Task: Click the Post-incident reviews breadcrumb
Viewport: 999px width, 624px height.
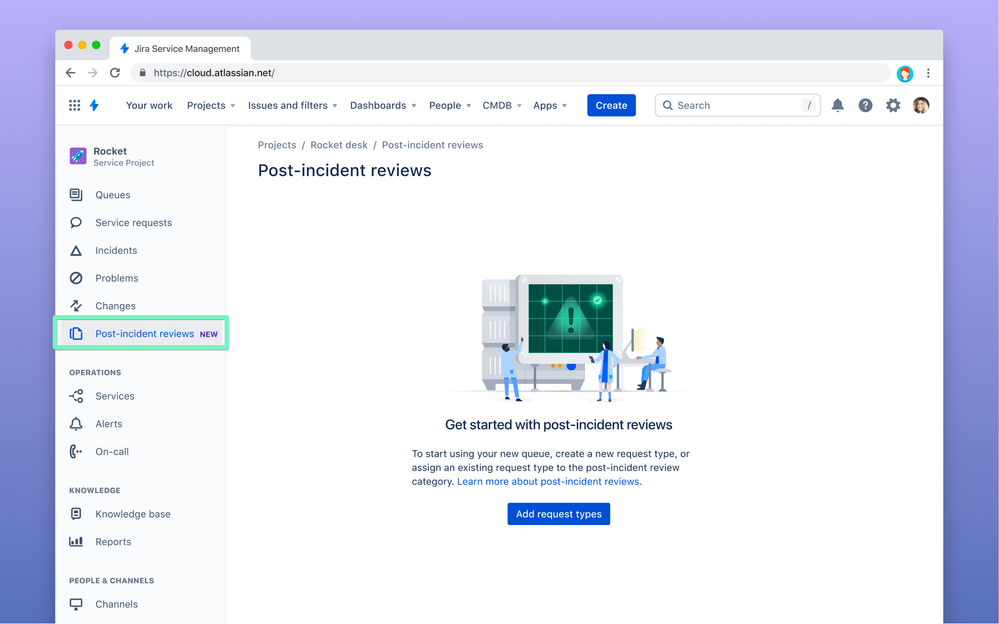Action: coord(432,145)
